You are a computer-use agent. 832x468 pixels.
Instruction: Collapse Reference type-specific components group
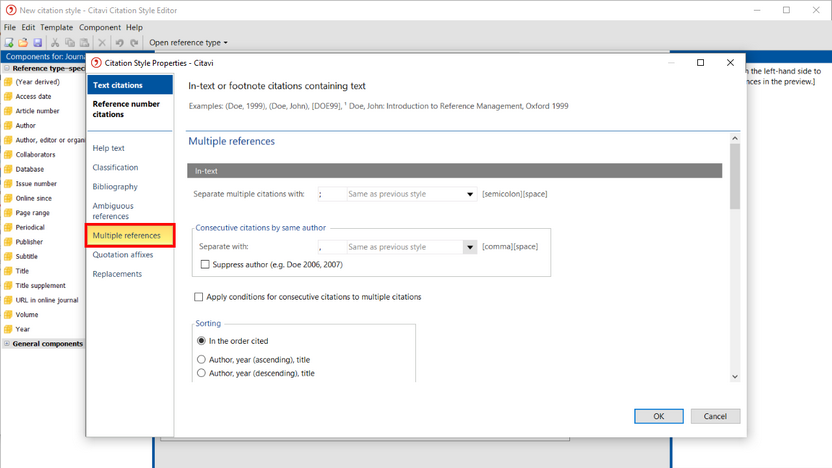tap(7, 68)
